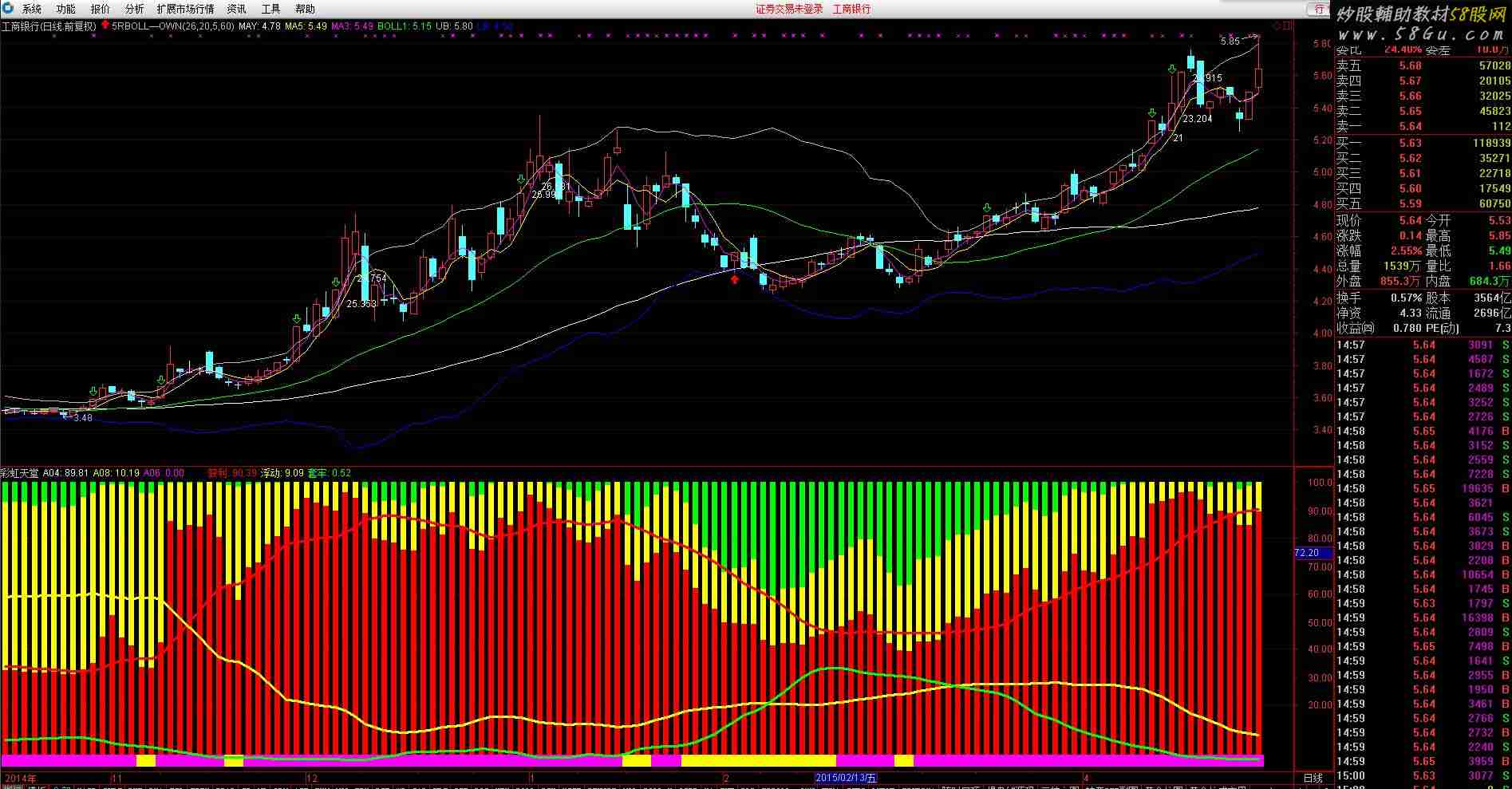Image resolution: width=1512 pixels, height=789 pixels.
Task: Click the 卖一 ask row at 5.64
Action: pos(1423,126)
